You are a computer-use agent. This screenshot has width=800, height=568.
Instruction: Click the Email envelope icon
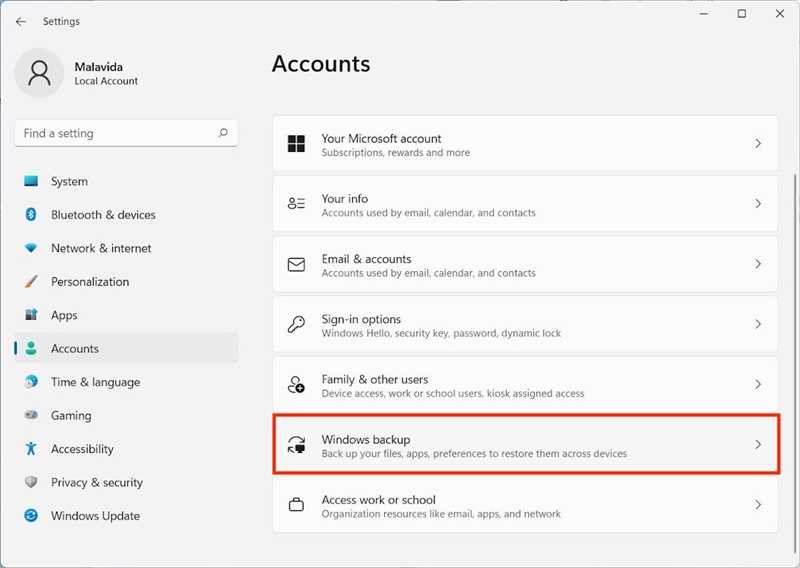point(296,264)
